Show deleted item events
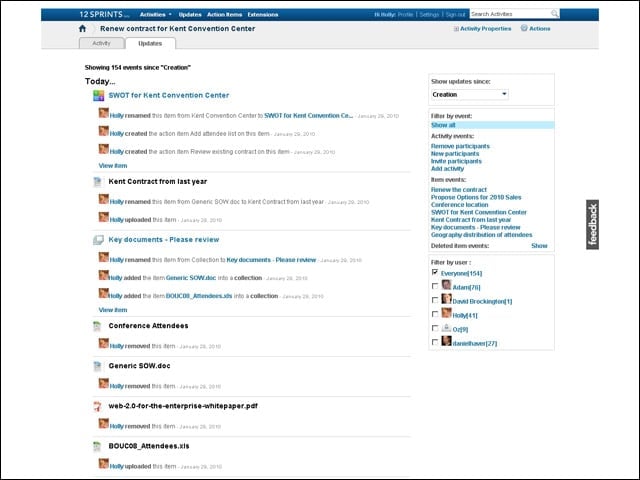Image resolution: width=640 pixels, height=480 pixels. (x=539, y=246)
